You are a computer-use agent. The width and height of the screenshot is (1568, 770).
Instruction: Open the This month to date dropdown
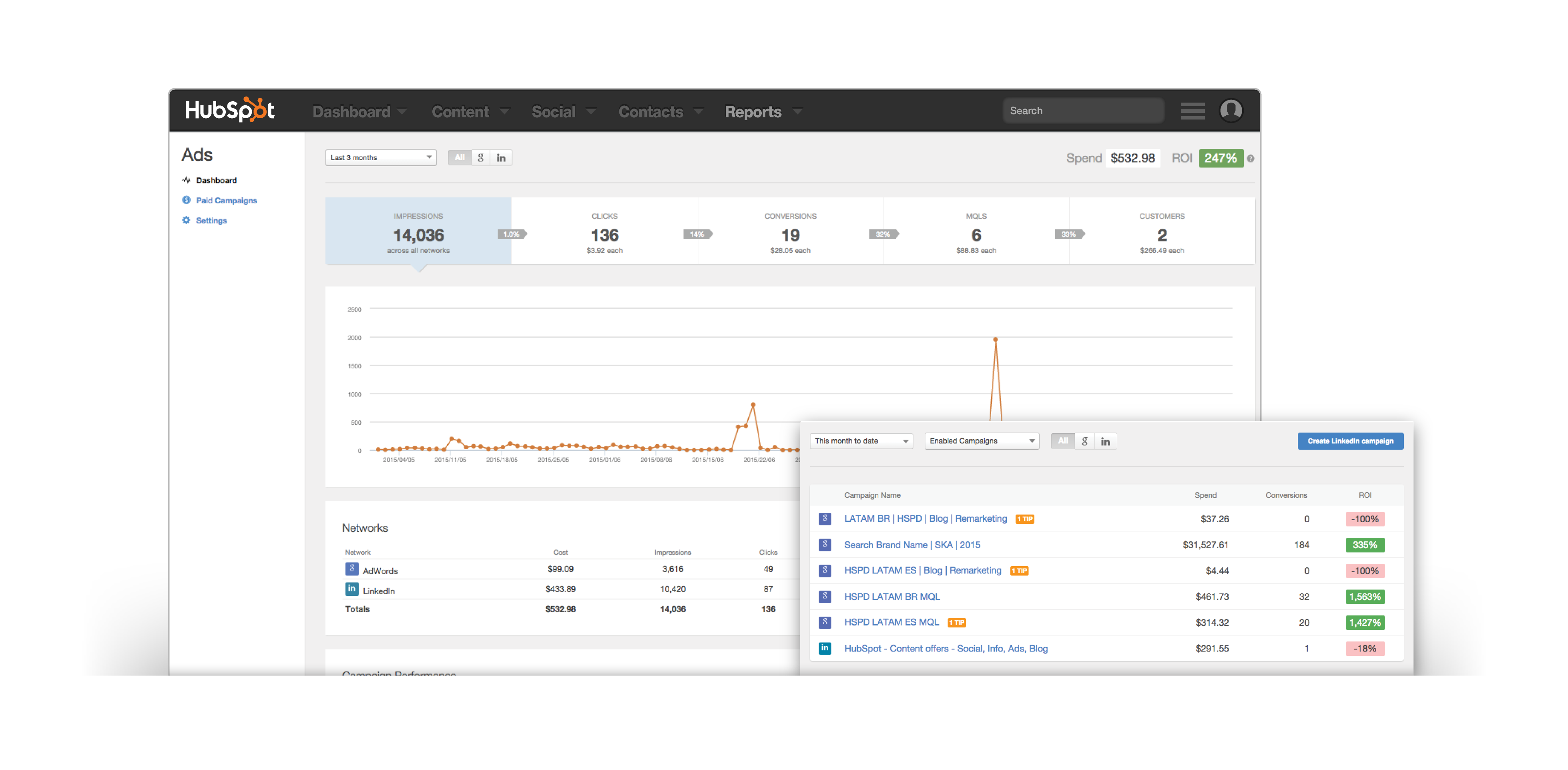pyautogui.click(x=861, y=441)
